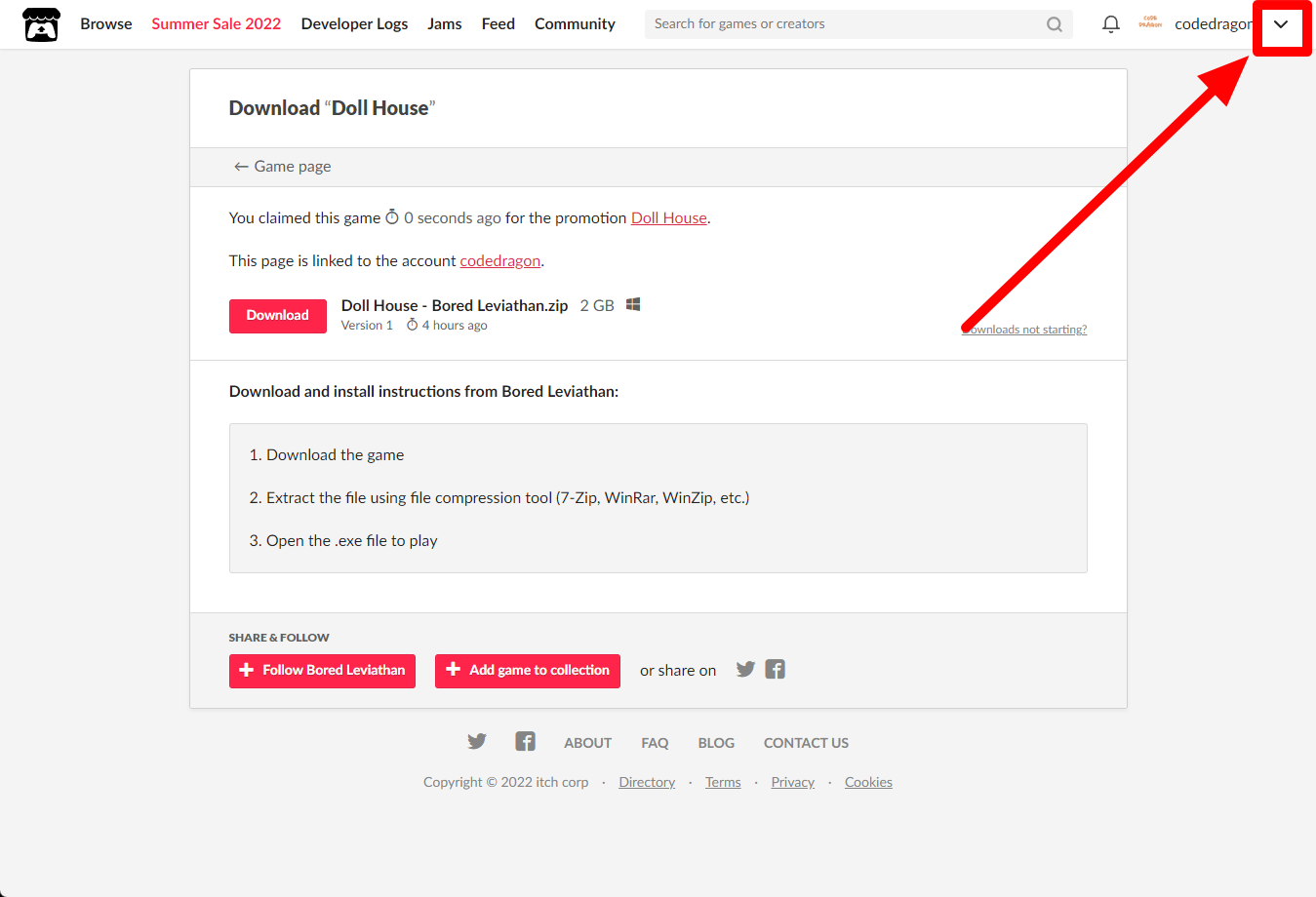The width and height of the screenshot is (1316, 897).
Task: Click codedragon username in header
Action: pyautogui.click(x=1214, y=24)
